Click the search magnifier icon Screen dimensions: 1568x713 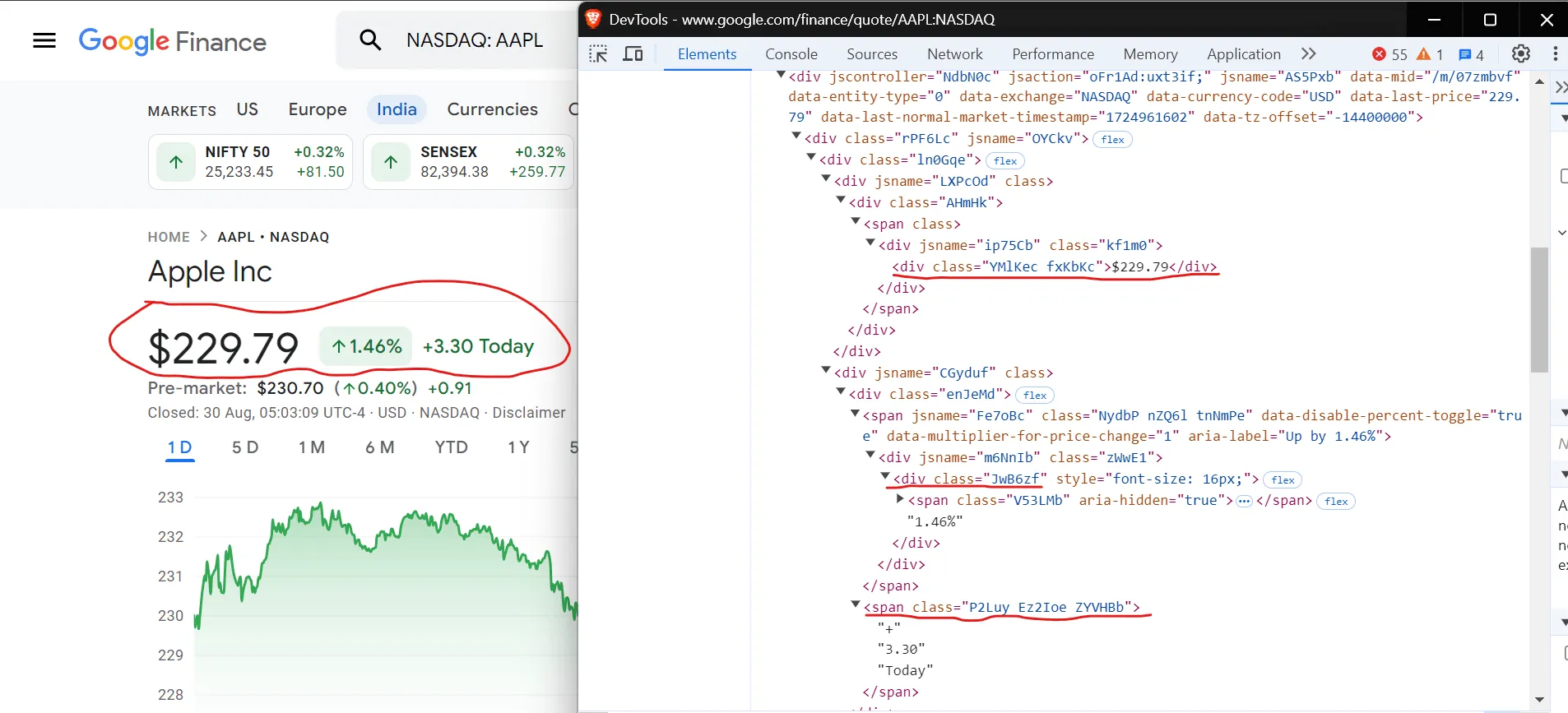click(x=370, y=40)
